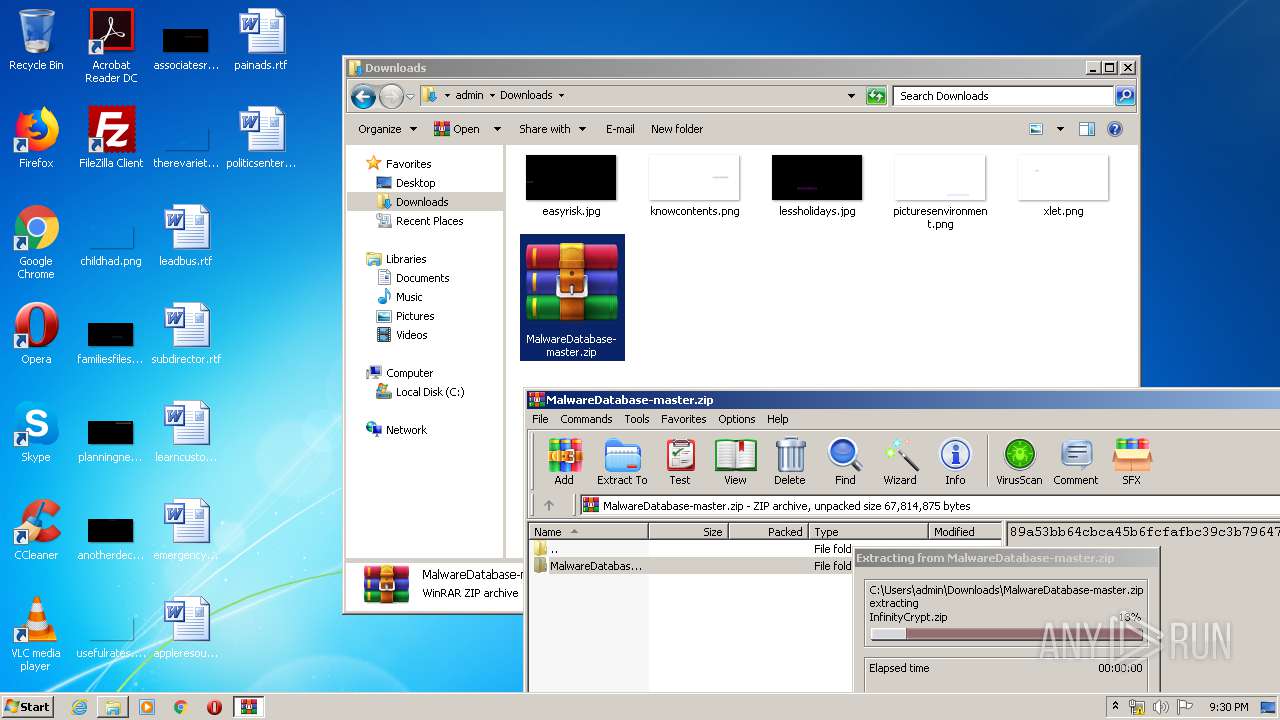Open Google Chrome desktop shortcut
The image size is (1280, 720).
pyautogui.click(x=36, y=243)
